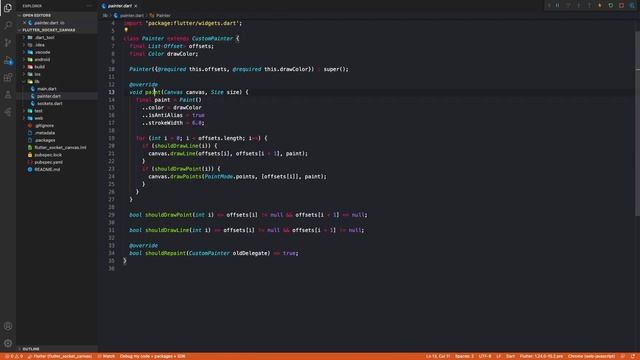Click Flutter SDK version in status bar
The height and width of the screenshot is (360, 640).
pyautogui.click(x=541, y=356)
